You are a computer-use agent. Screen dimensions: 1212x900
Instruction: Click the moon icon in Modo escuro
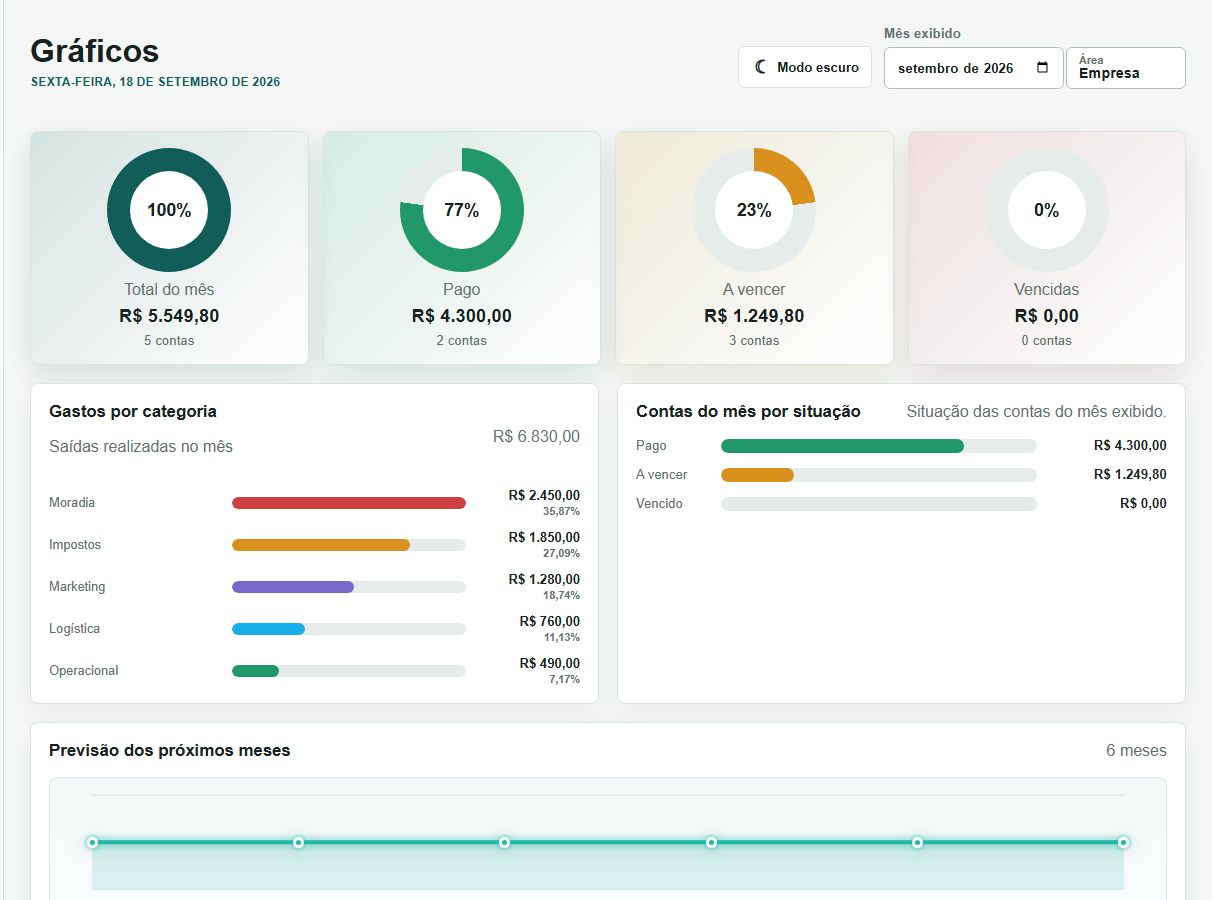click(x=761, y=67)
